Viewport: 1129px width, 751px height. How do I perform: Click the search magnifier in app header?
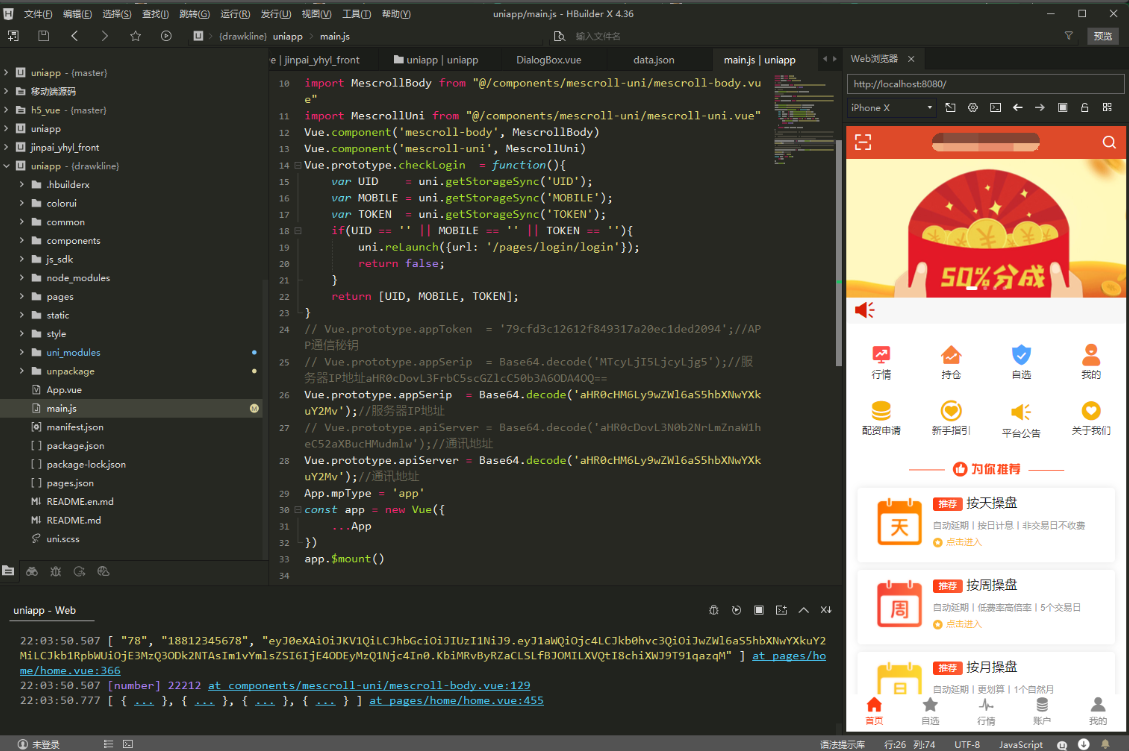(x=1109, y=142)
